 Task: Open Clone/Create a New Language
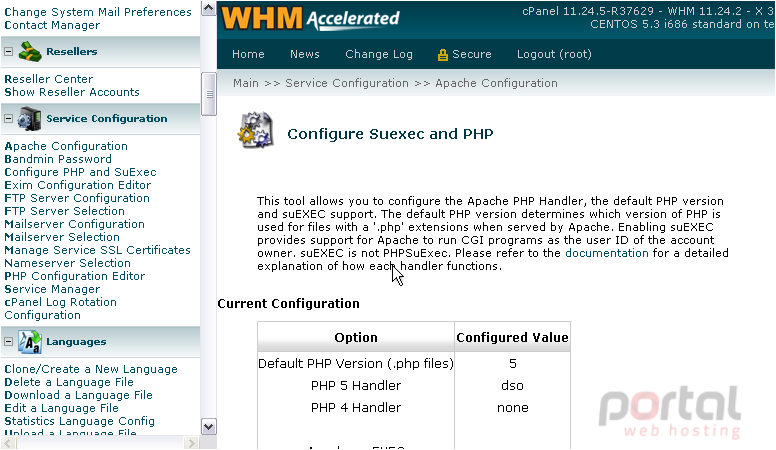91,369
